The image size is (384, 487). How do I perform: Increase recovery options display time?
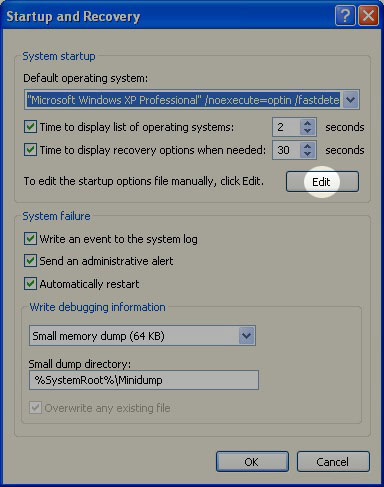point(307,146)
